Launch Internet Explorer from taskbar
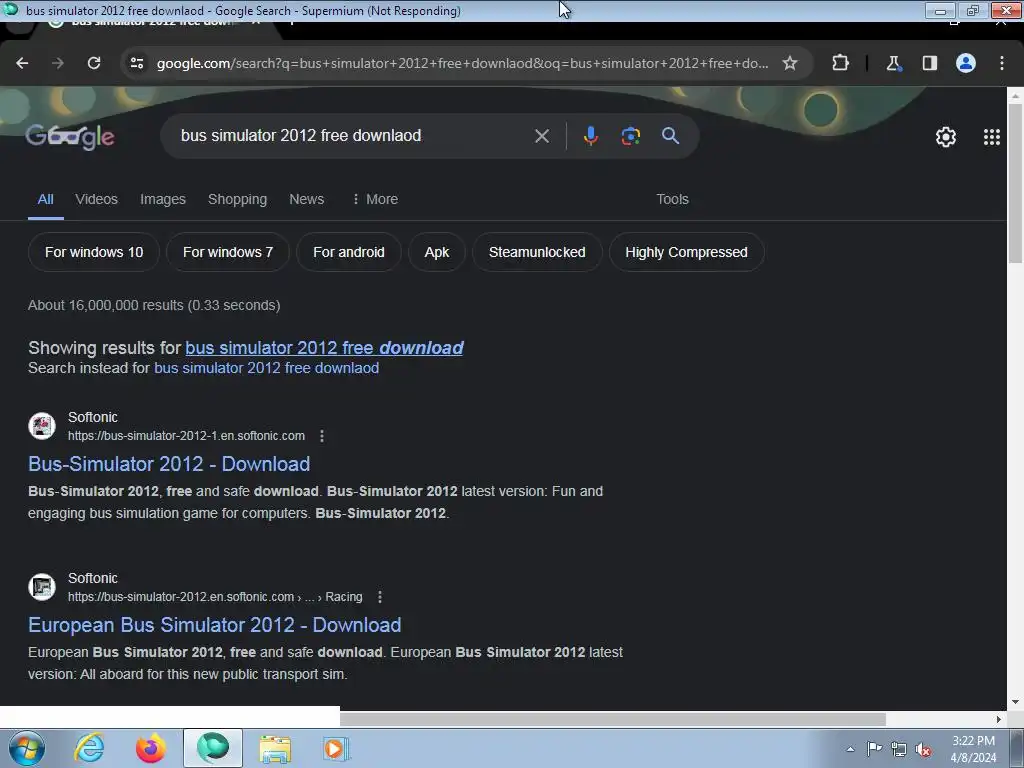Image resolution: width=1024 pixels, height=768 pixels. click(x=89, y=748)
